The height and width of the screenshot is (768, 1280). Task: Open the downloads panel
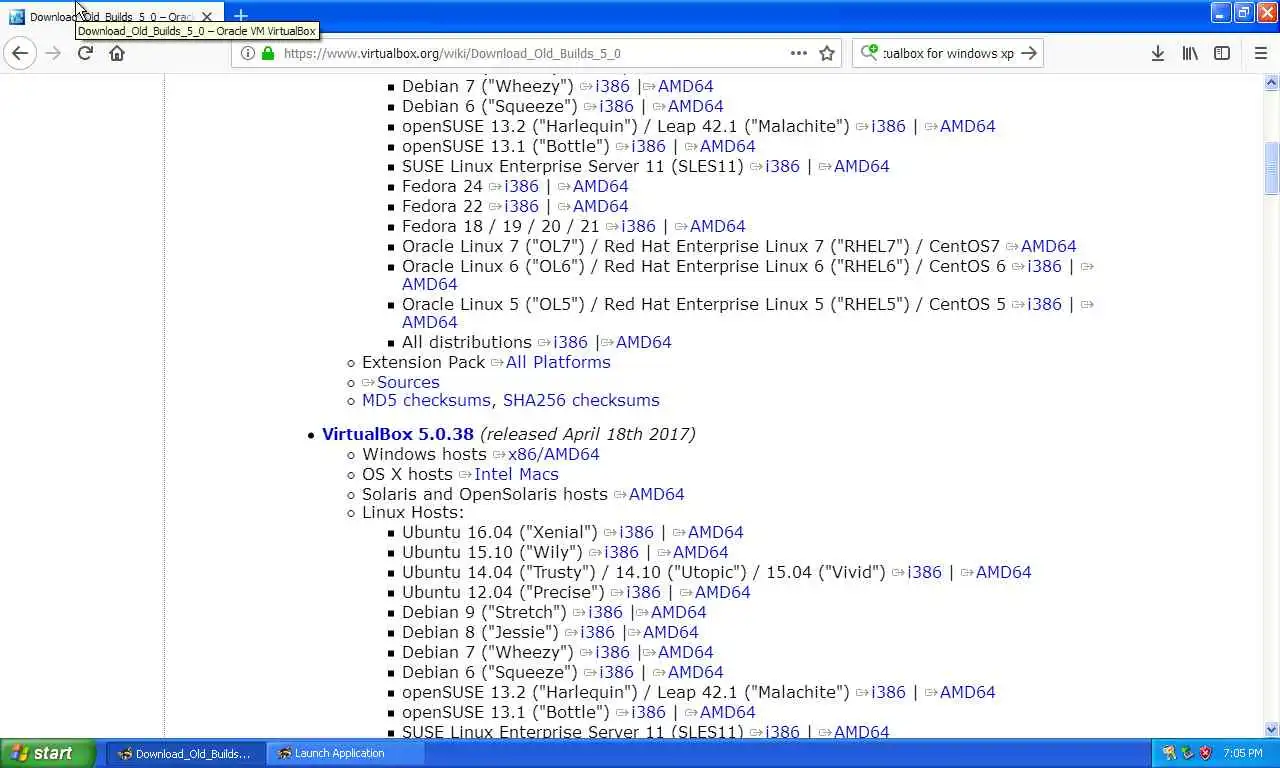(1157, 53)
